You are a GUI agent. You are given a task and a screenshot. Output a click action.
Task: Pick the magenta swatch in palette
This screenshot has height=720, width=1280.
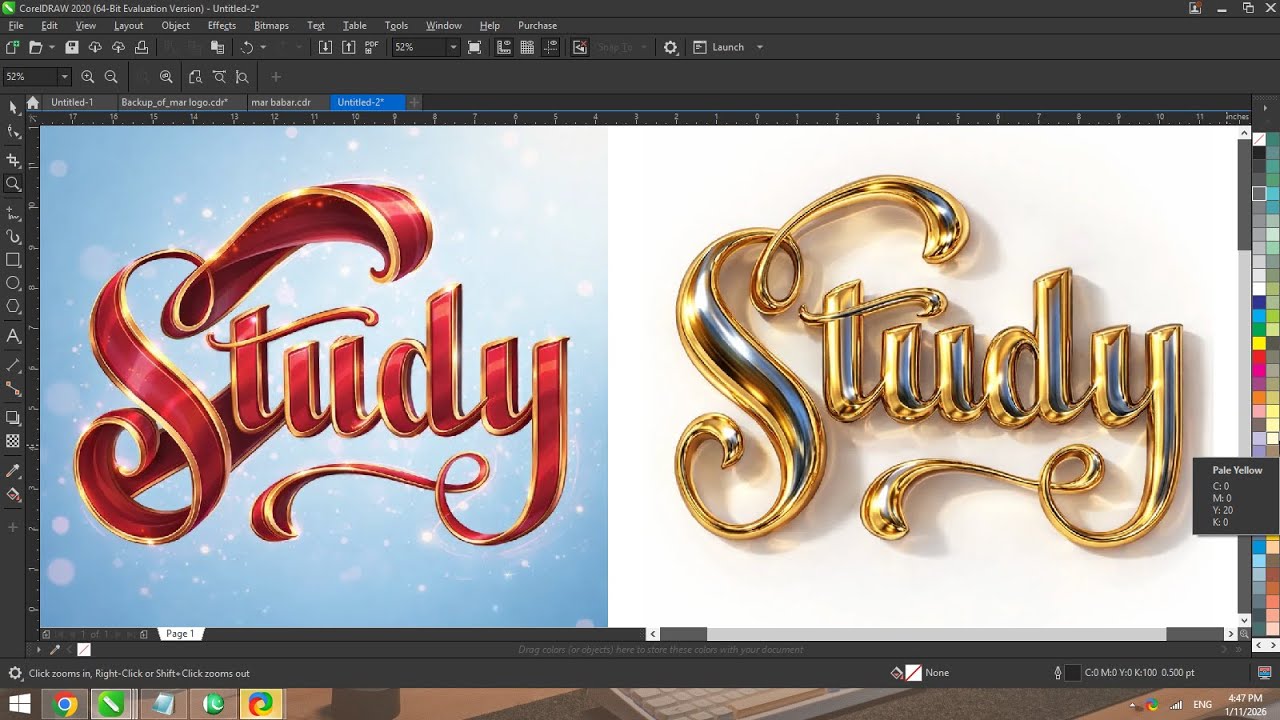point(1259,371)
